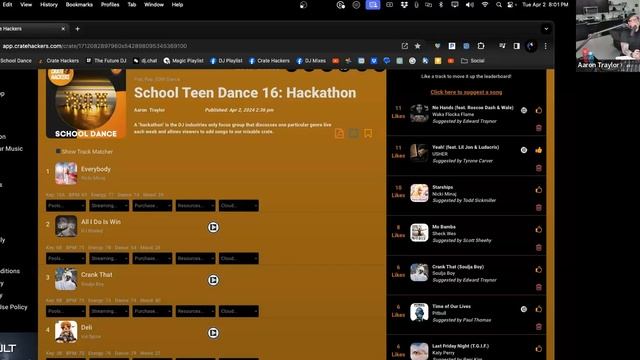Open the Streaming dropdown for Everybody
Image resolution: width=640 pixels, height=360 pixels.
tap(109, 206)
